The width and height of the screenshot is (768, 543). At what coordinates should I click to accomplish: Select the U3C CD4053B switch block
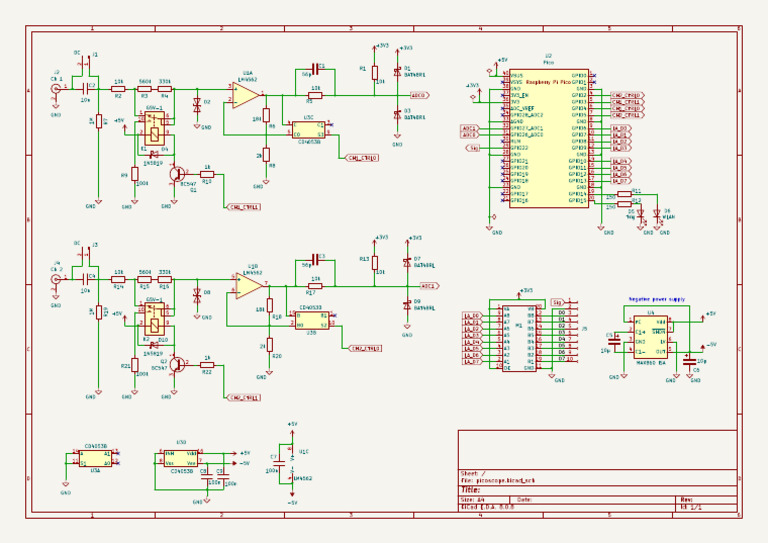coord(309,130)
